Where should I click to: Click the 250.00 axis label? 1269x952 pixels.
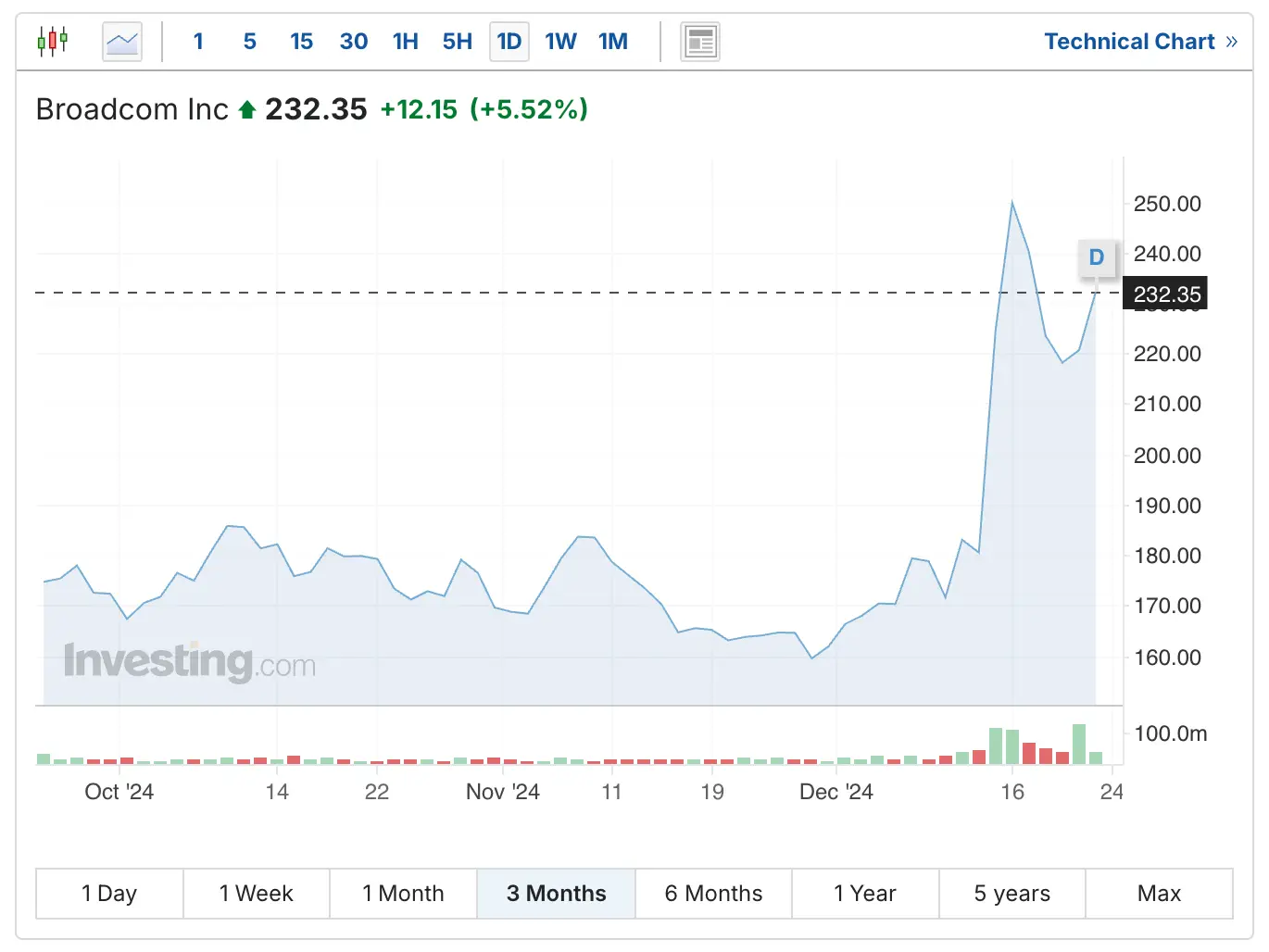(x=1167, y=204)
